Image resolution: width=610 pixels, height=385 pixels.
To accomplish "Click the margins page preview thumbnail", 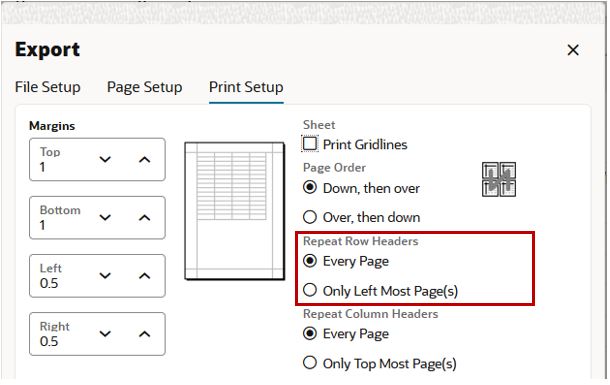I will coord(235,211).
